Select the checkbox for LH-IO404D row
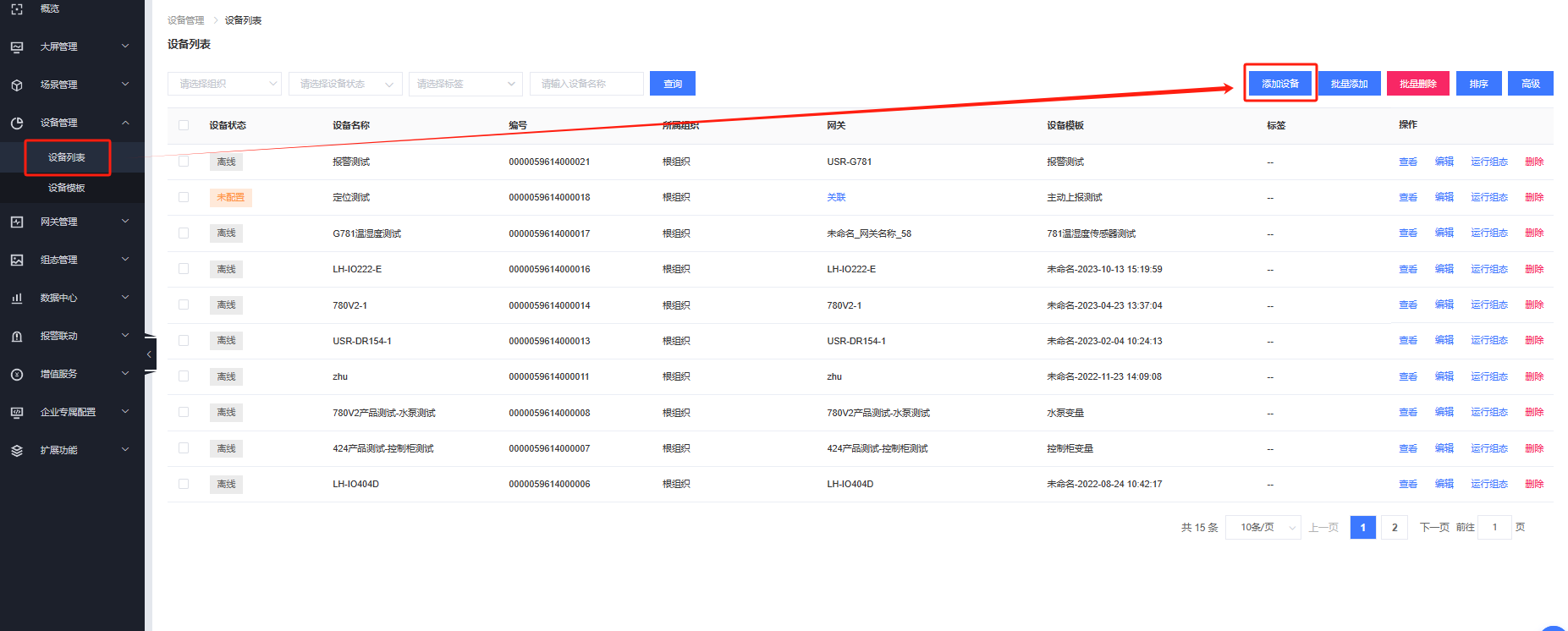Screen dimensions: 1568x631 click(184, 484)
